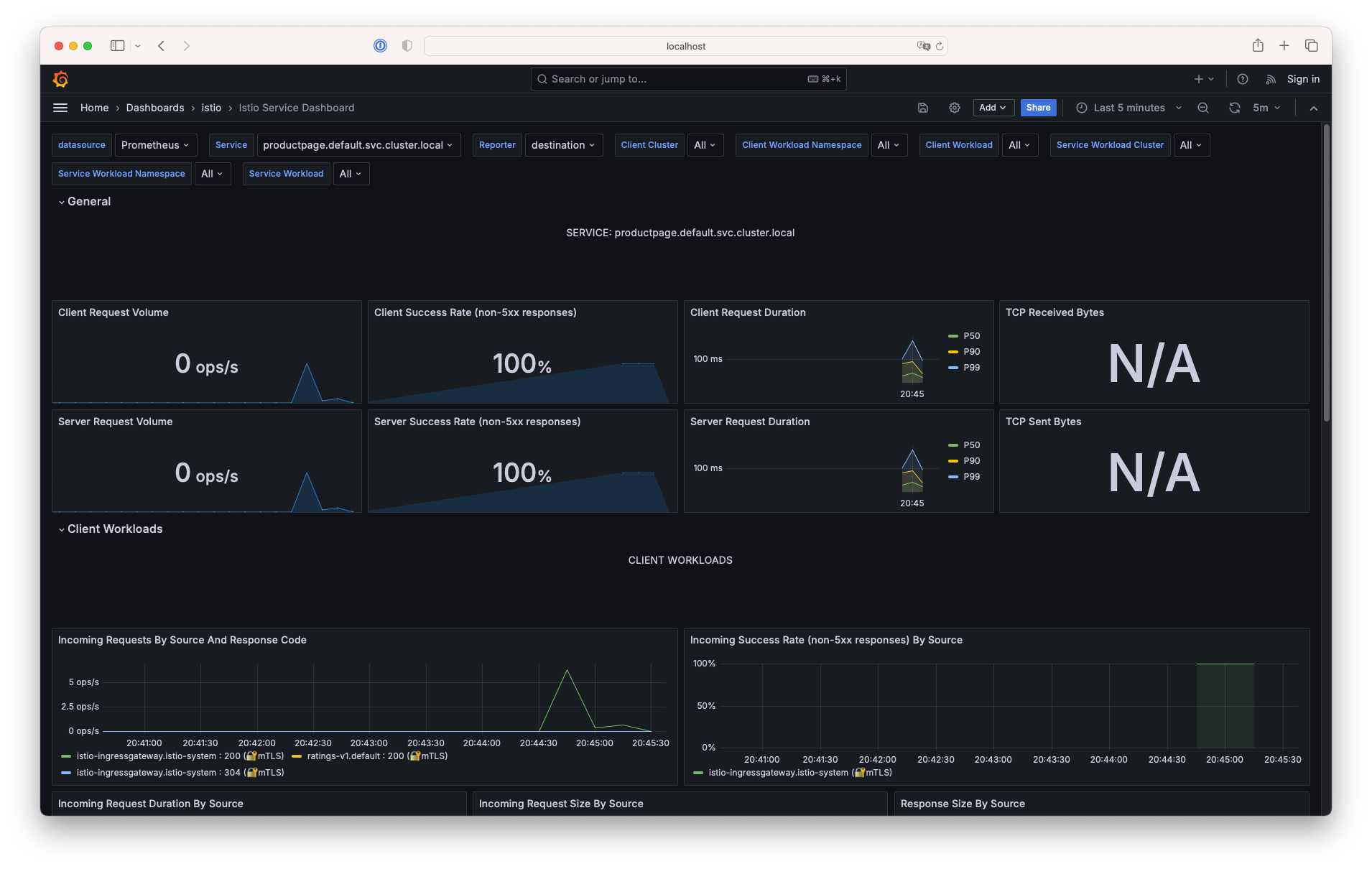Open the Client Cluster All dropdown
This screenshot has width=1372, height=869.
click(x=705, y=145)
